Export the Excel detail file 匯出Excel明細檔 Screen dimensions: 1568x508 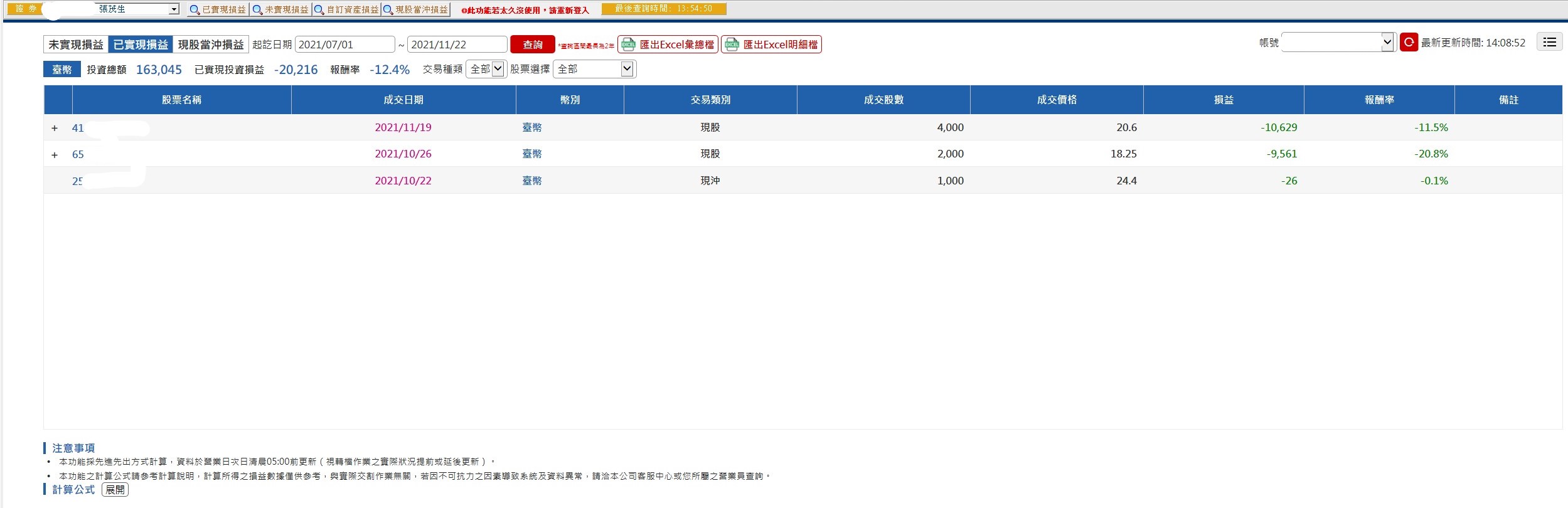point(772,45)
